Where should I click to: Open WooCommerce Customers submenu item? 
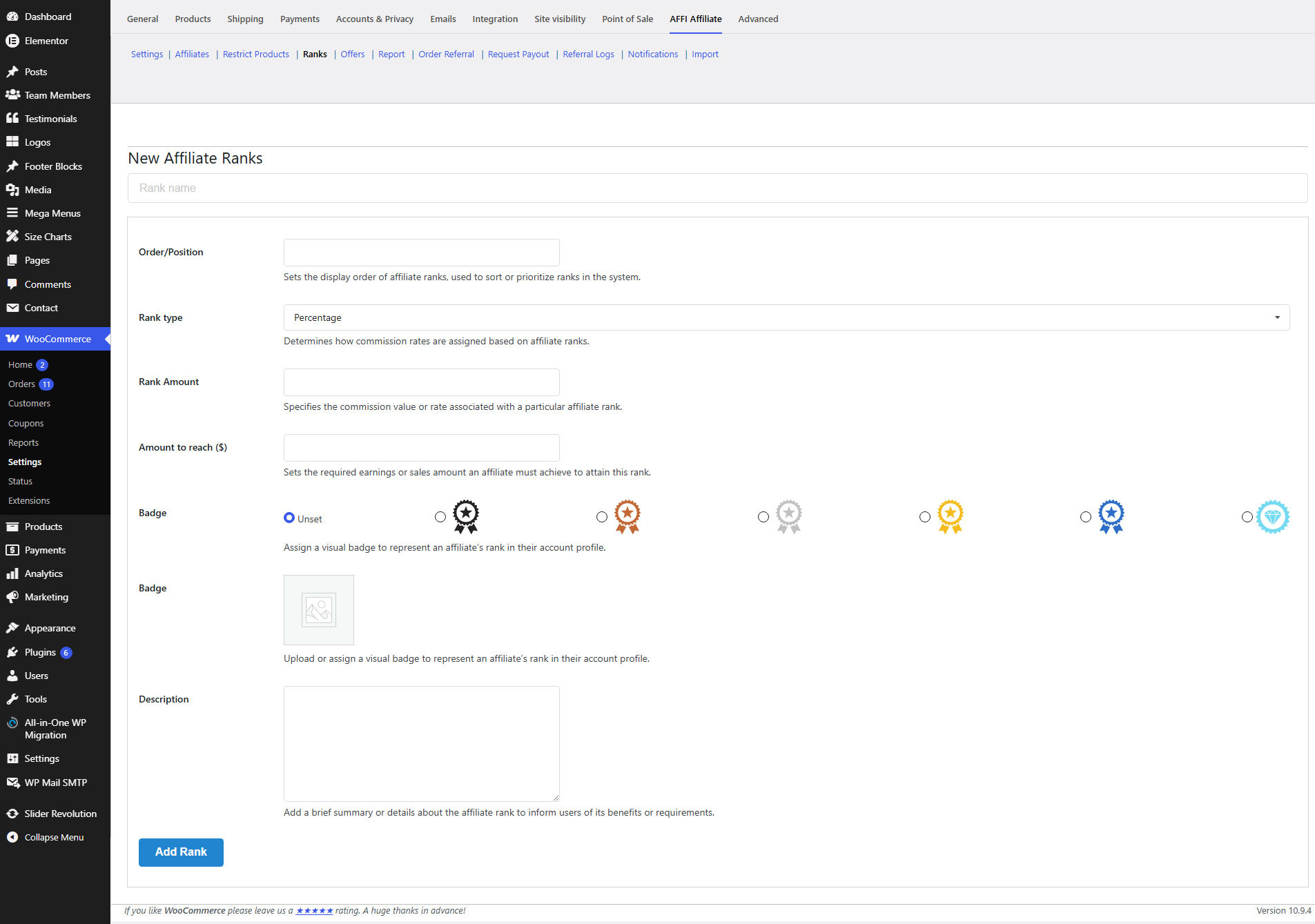click(x=29, y=403)
